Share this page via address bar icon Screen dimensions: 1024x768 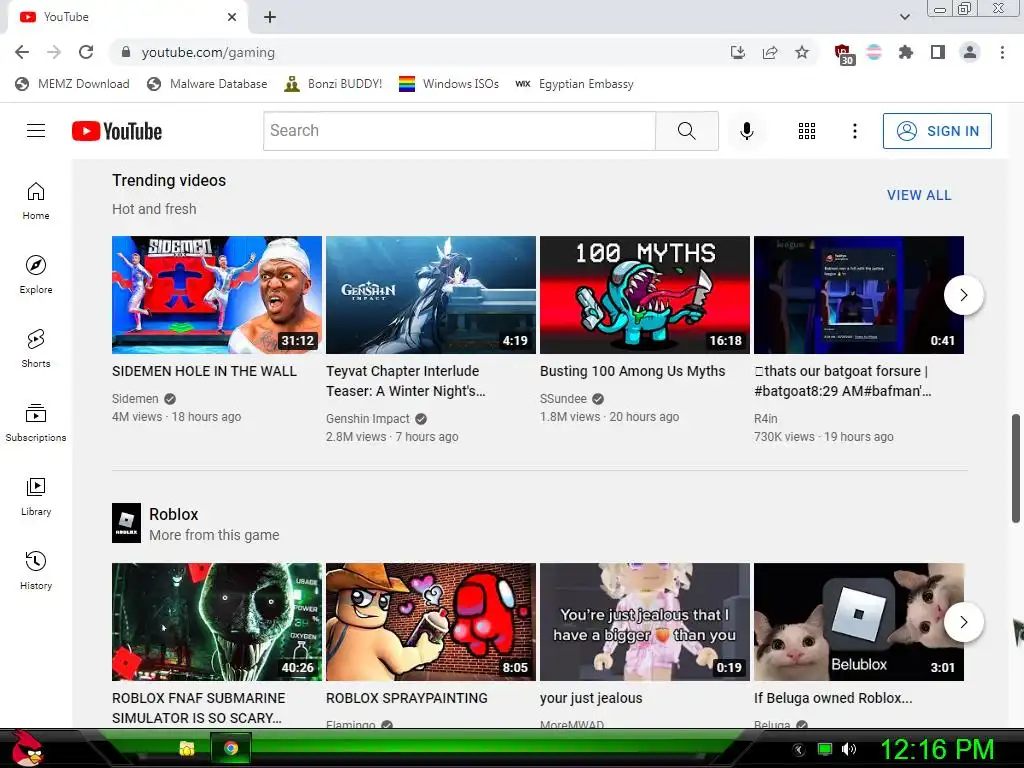click(x=770, y=52)
